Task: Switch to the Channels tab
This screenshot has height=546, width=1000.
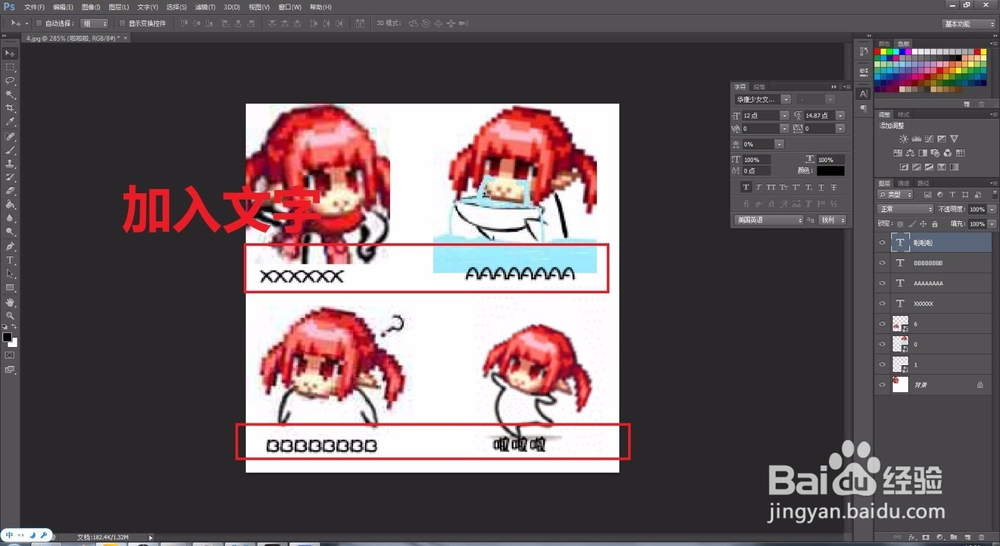Action: [904, 183]
